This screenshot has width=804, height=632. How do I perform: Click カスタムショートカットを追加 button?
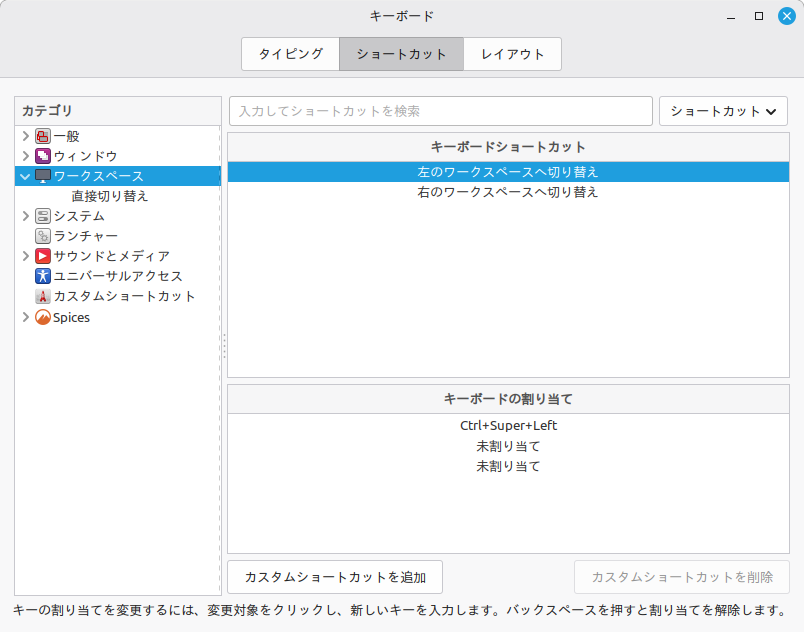click(335, 577)
